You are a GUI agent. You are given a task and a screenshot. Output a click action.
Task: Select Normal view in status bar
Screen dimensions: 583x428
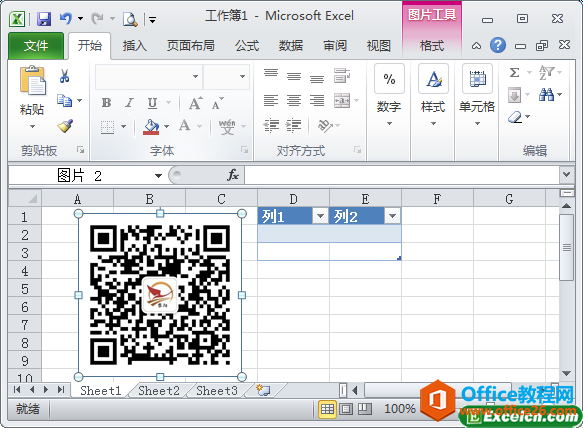(327, 409)
